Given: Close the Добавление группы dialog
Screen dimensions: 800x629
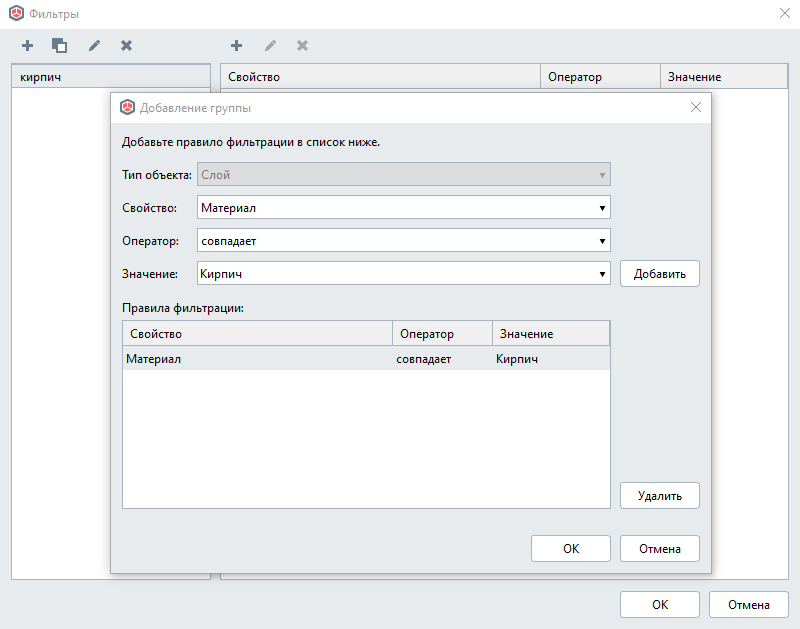Looking at the screenshot, I should coord(696,107).
